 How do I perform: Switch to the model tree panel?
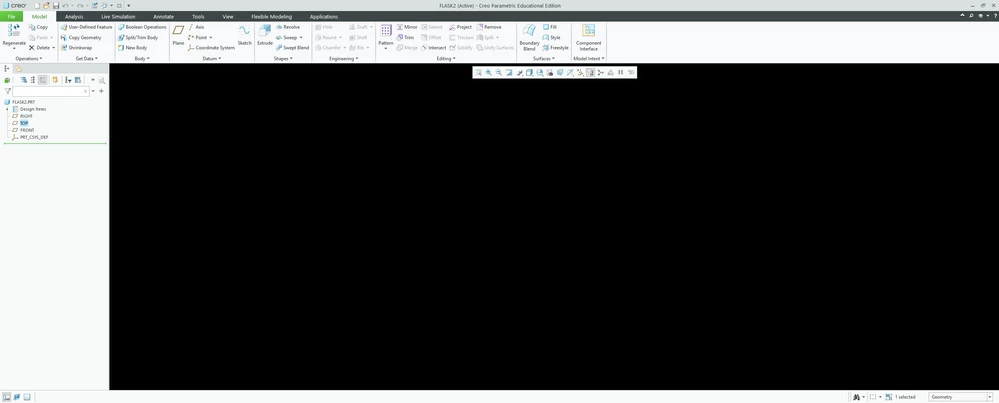[x=7, y=68]
